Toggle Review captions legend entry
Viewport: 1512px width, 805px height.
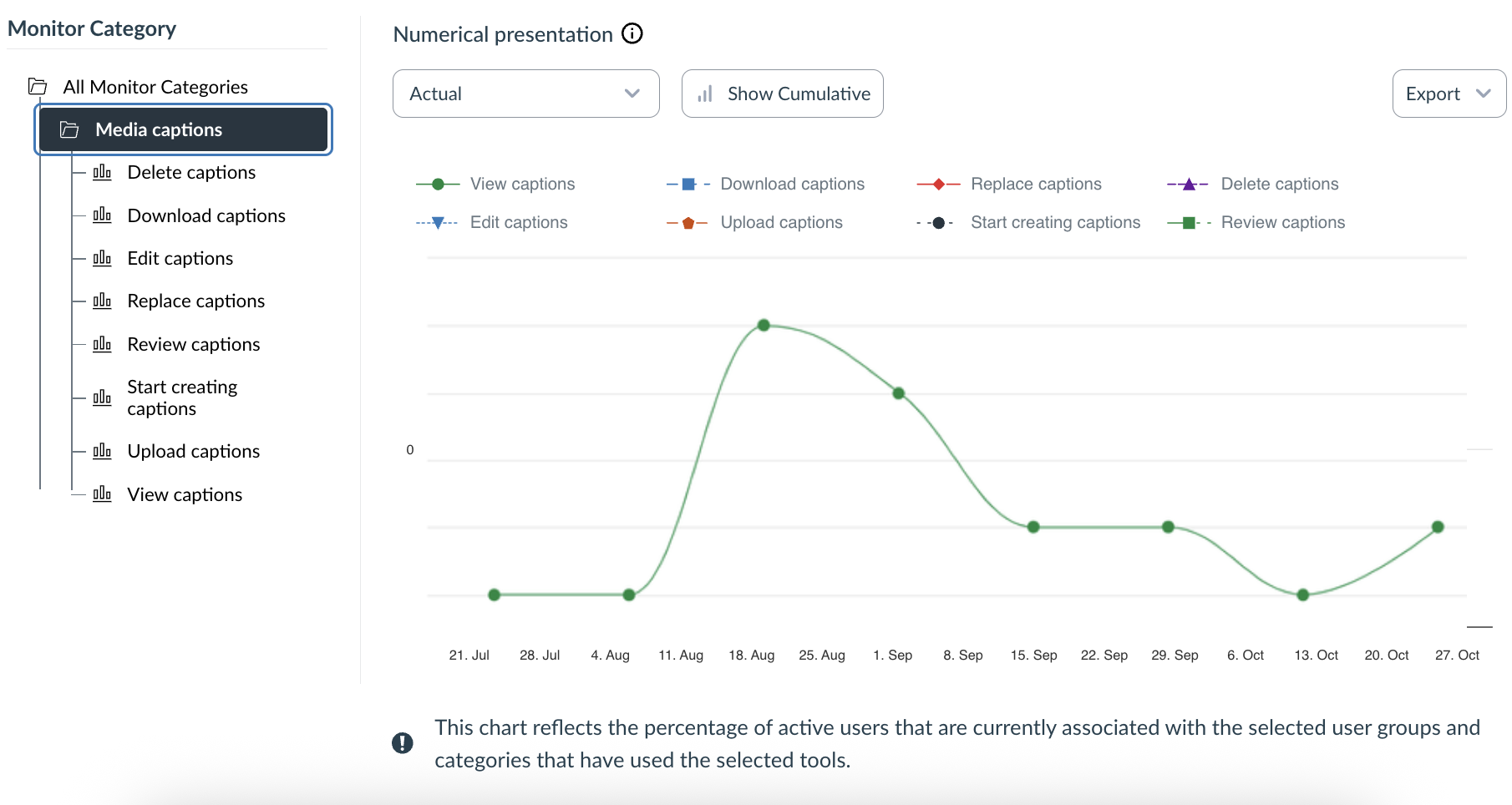click(x=1282, y=222)
